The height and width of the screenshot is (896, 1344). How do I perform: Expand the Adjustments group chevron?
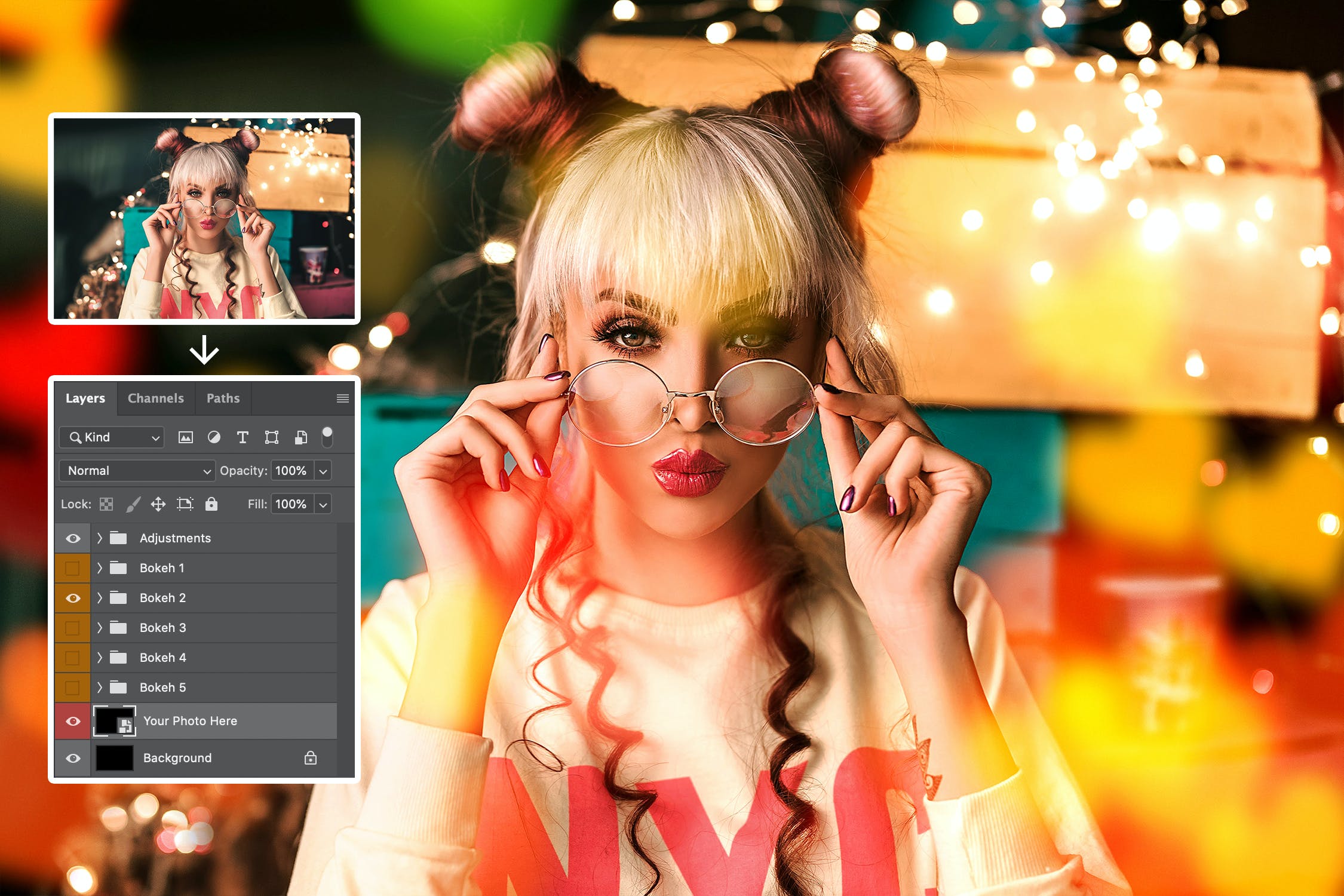click(x=100, y=538)
